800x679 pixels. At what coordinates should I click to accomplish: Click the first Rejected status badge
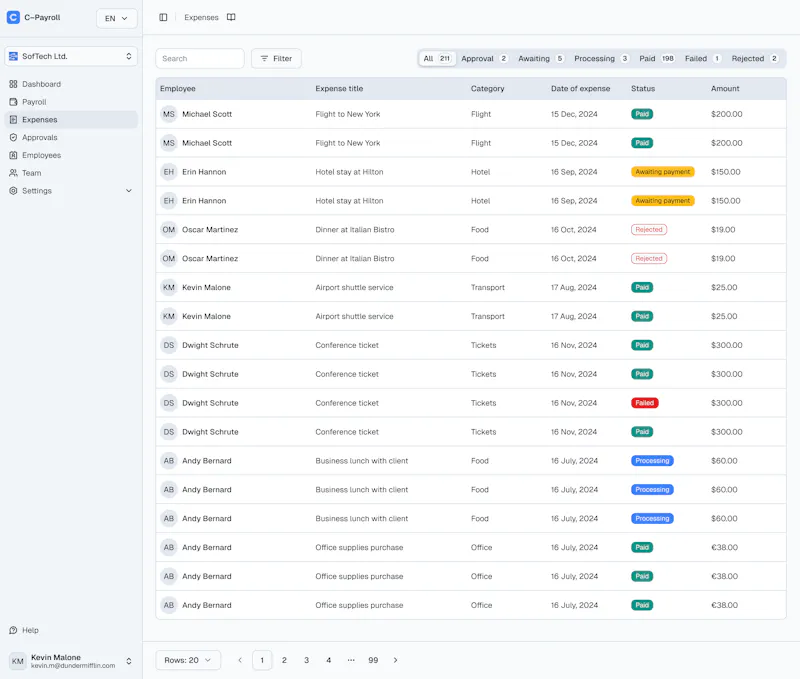[649, 230]
